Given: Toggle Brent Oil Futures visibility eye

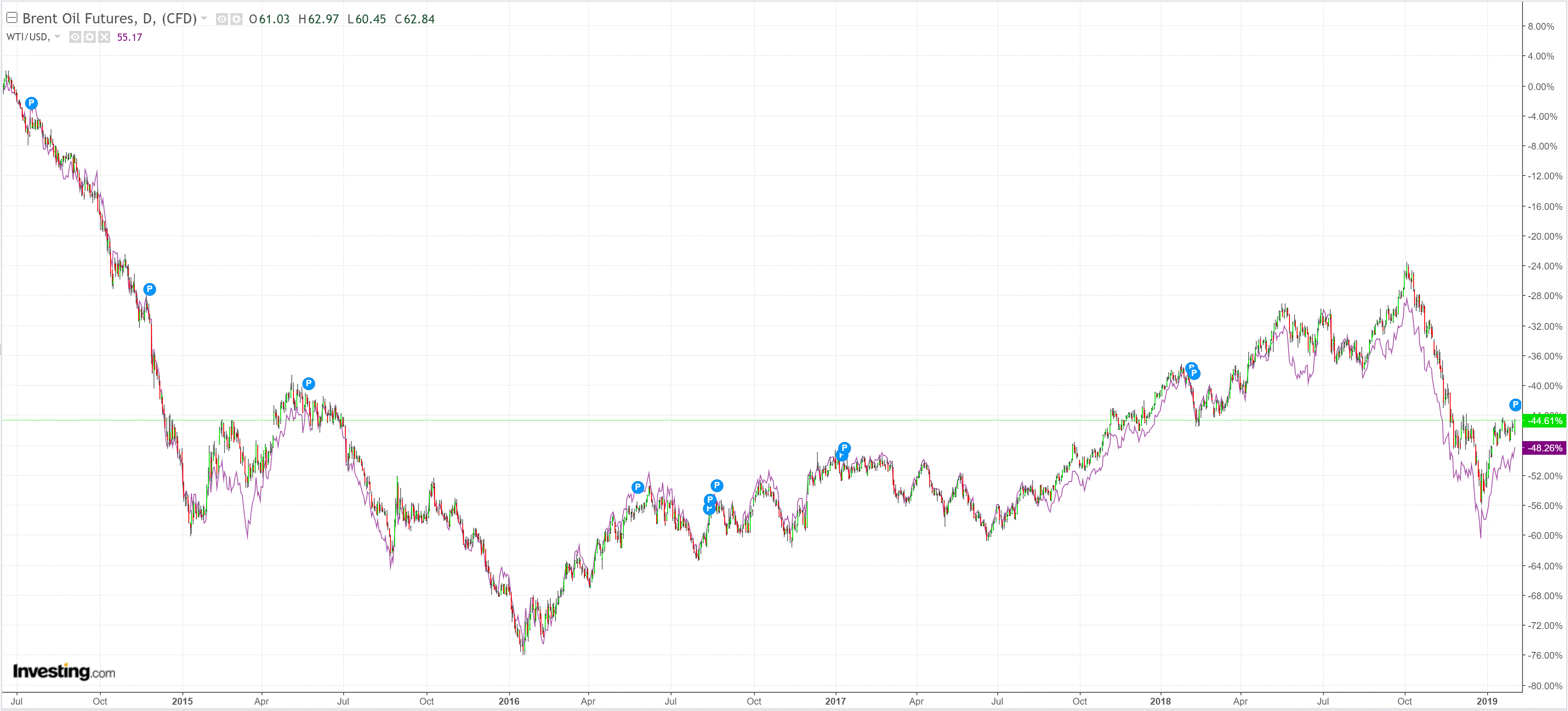Looking at the screenshot, I should [222, 19].
